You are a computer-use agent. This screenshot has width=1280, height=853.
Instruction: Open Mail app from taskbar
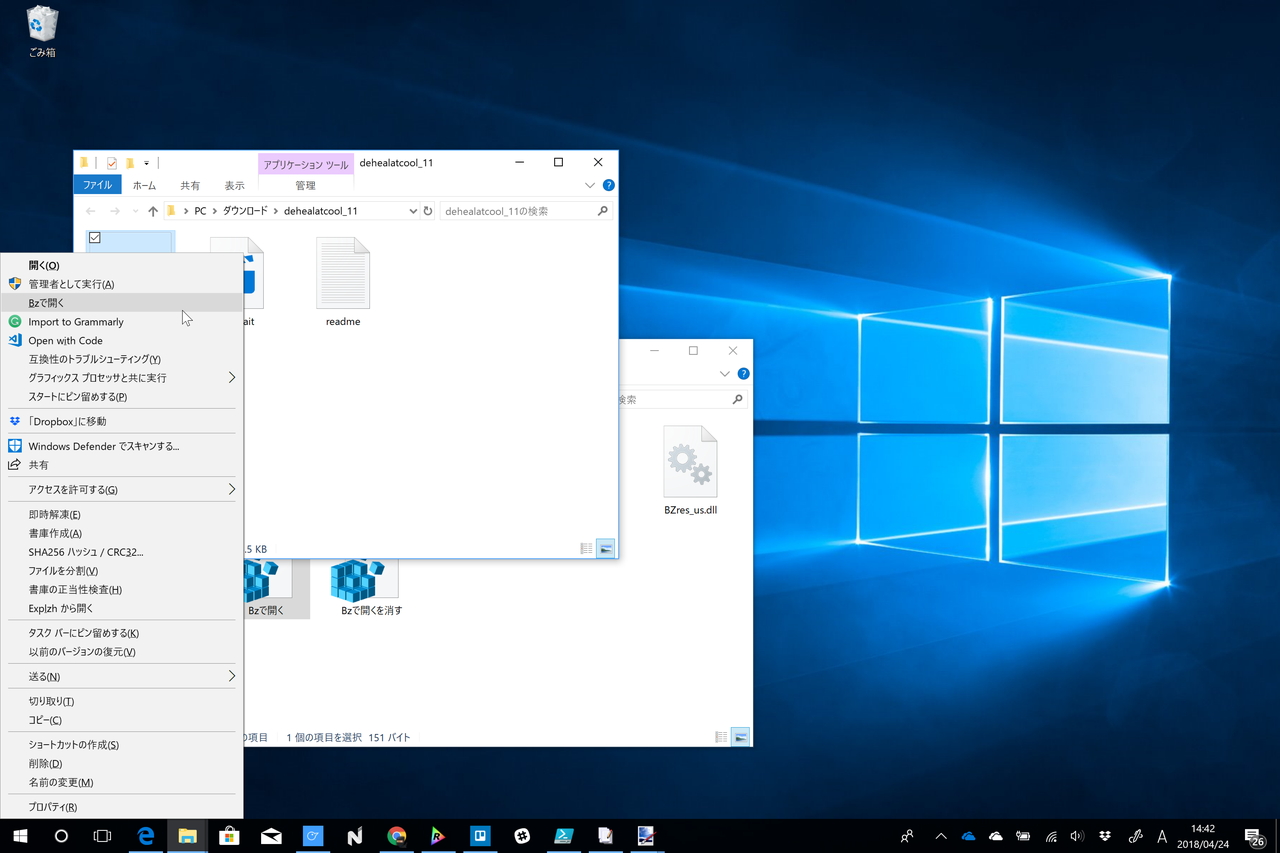[x=271, y=836]
